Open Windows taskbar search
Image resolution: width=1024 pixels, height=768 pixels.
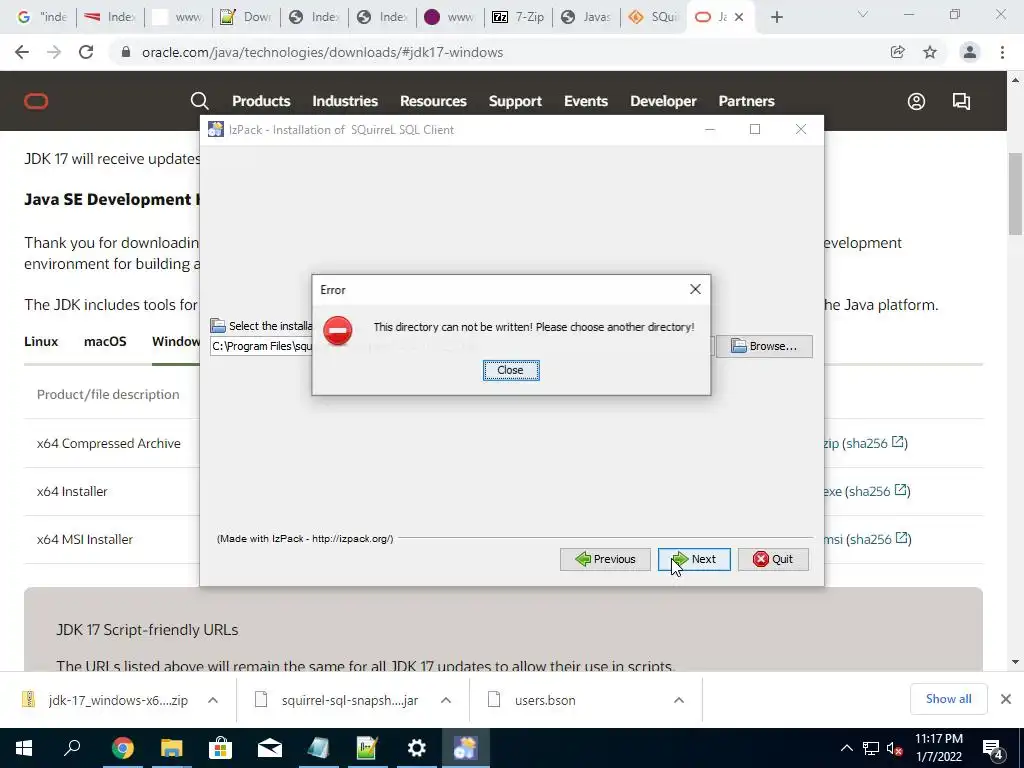click(x=72, y=748)
